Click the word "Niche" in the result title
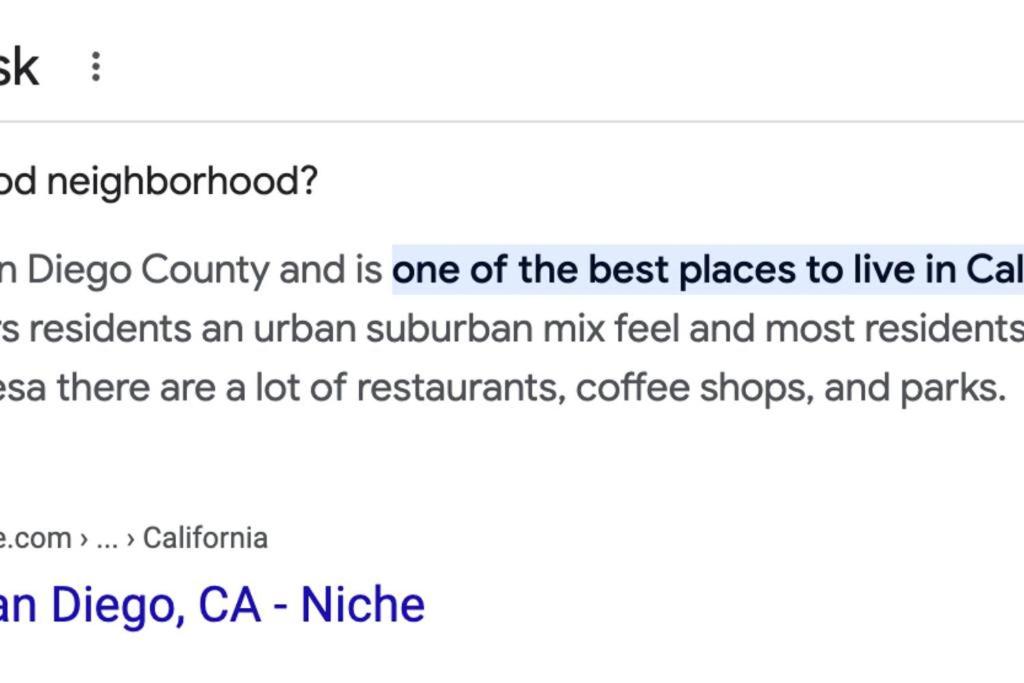Viewport: 1024px width, 683px height. 362,605
